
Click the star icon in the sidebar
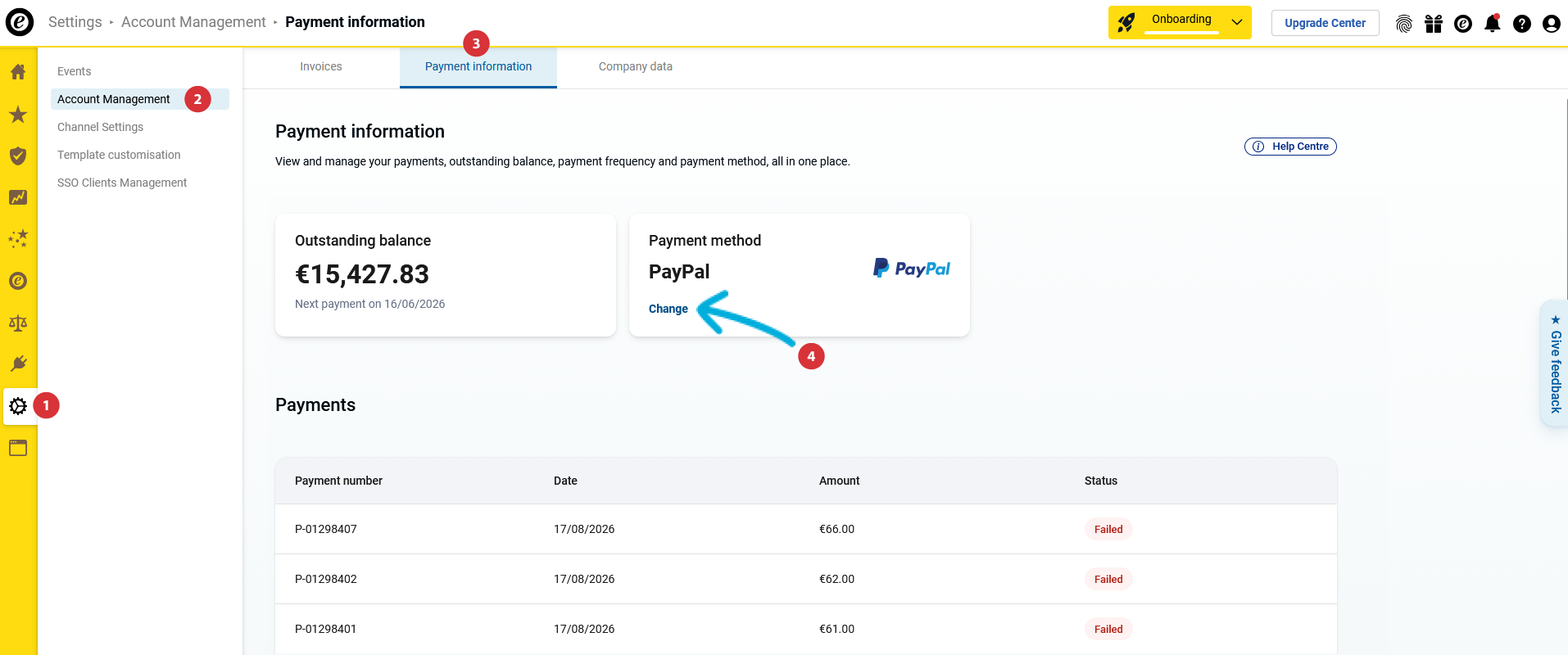tap(18, 114)
